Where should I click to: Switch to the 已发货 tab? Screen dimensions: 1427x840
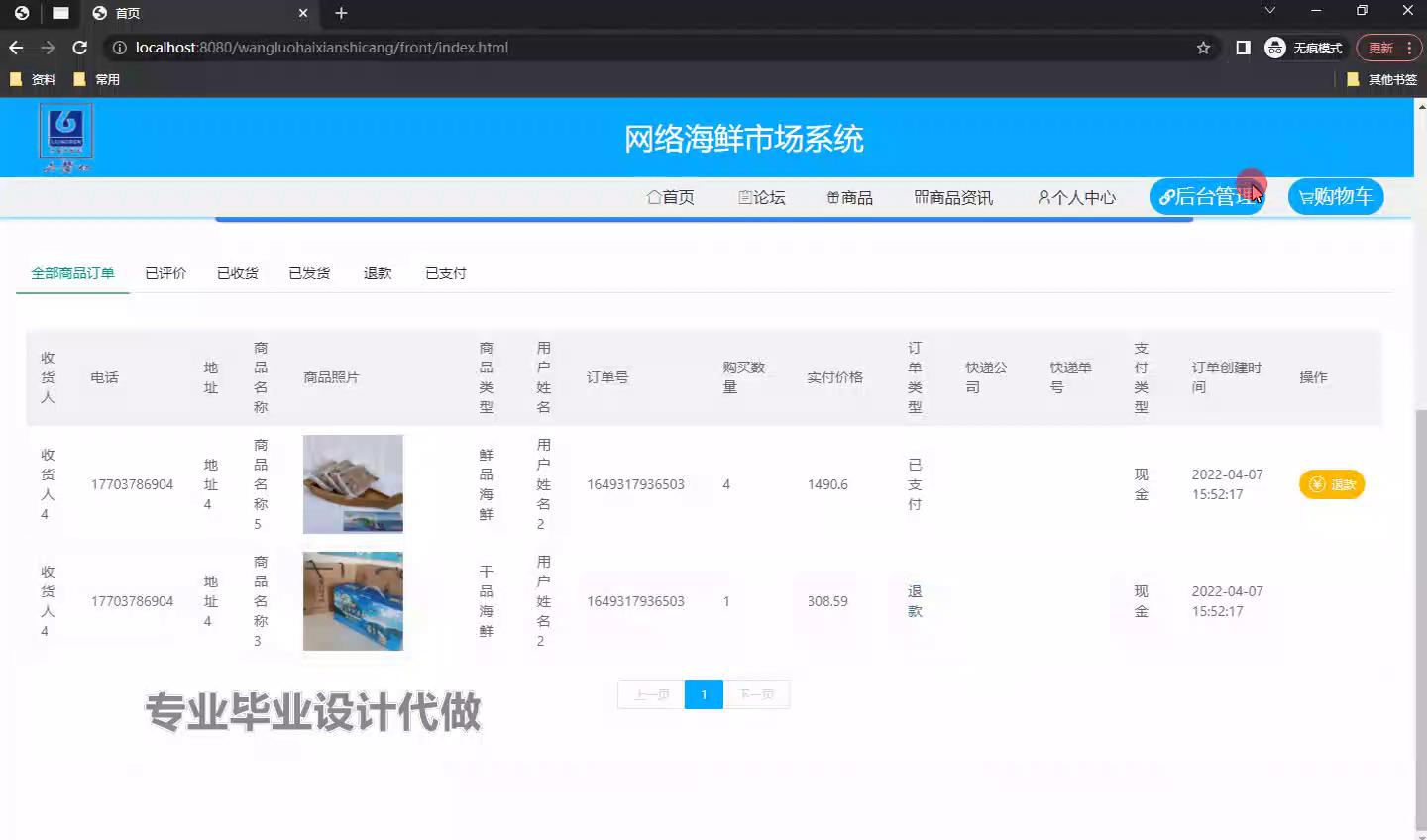(x=309, y=273)
